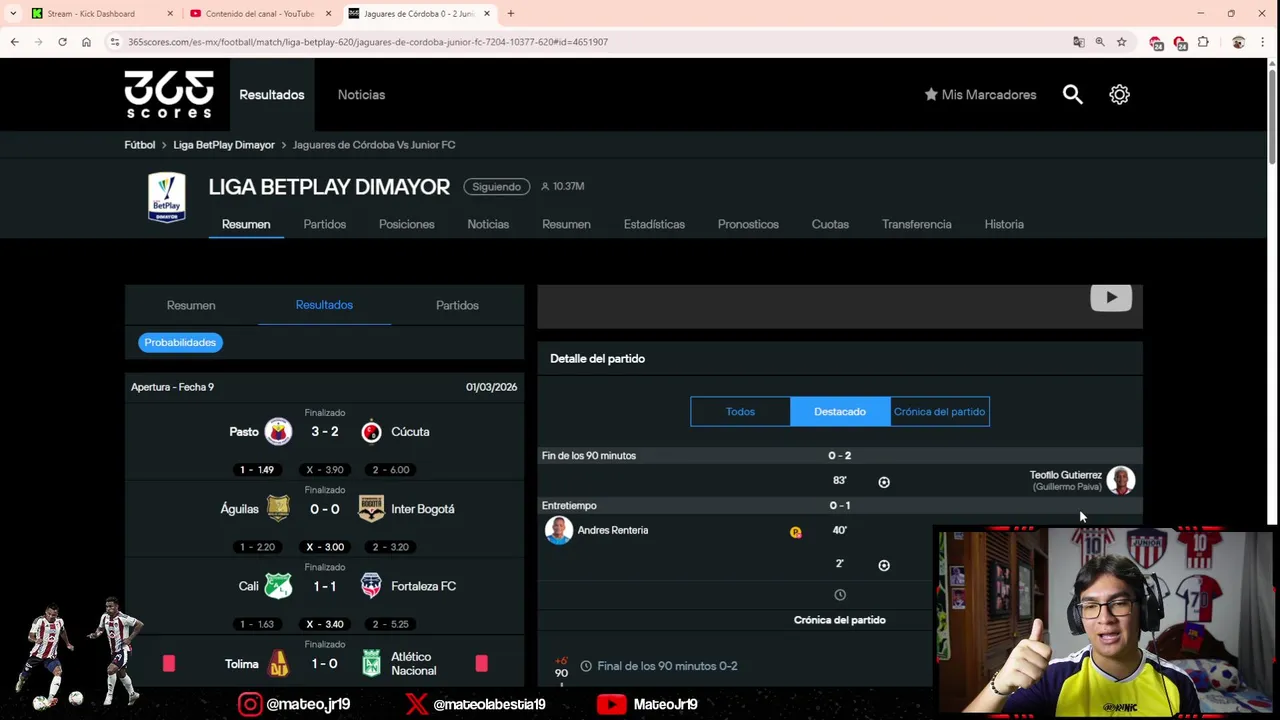This screenshot has width=1280, height=720.
Task: Select the Todos filter
Action: (x=740, y=411)
